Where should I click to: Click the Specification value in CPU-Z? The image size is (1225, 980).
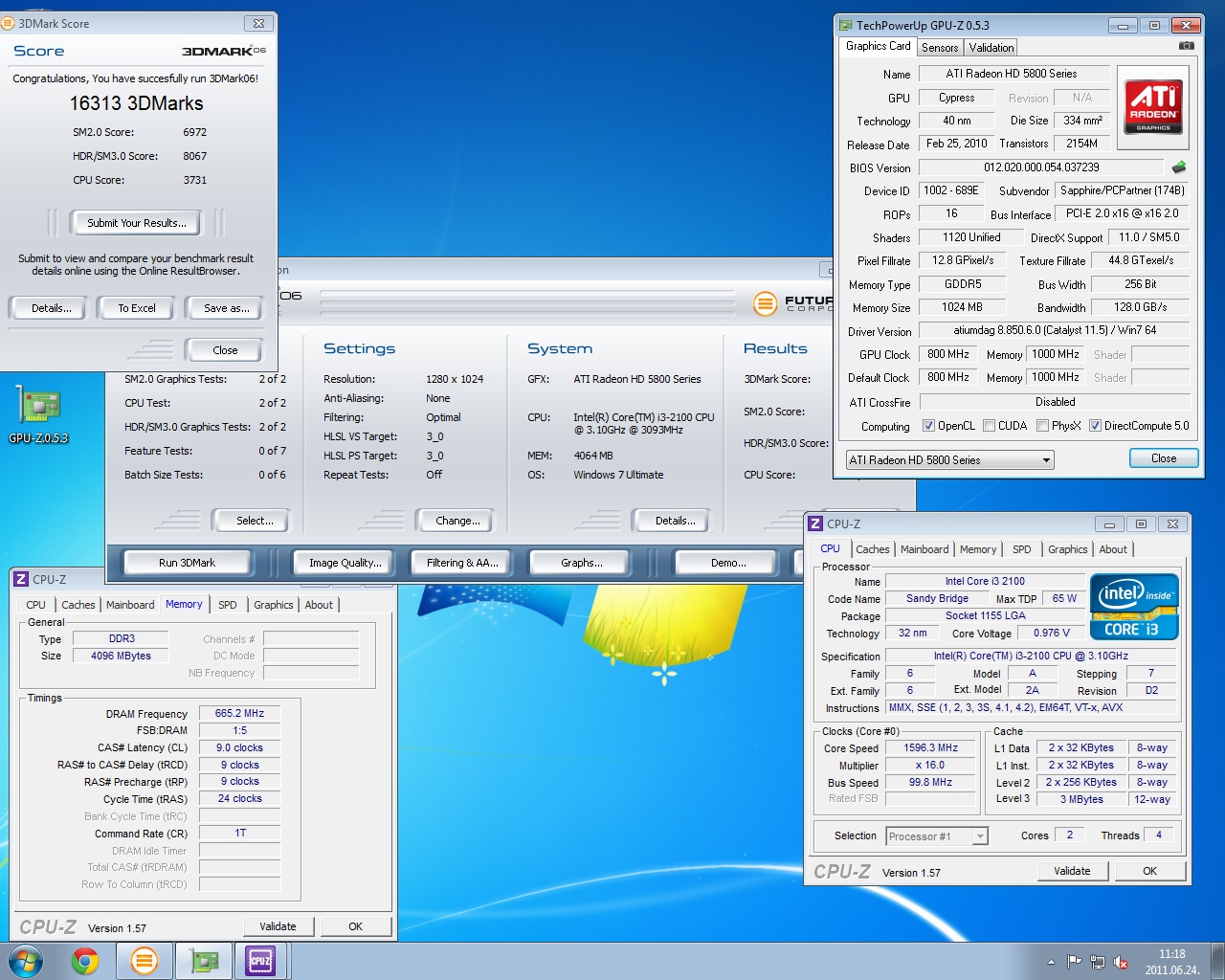[x=1031, y=657]
